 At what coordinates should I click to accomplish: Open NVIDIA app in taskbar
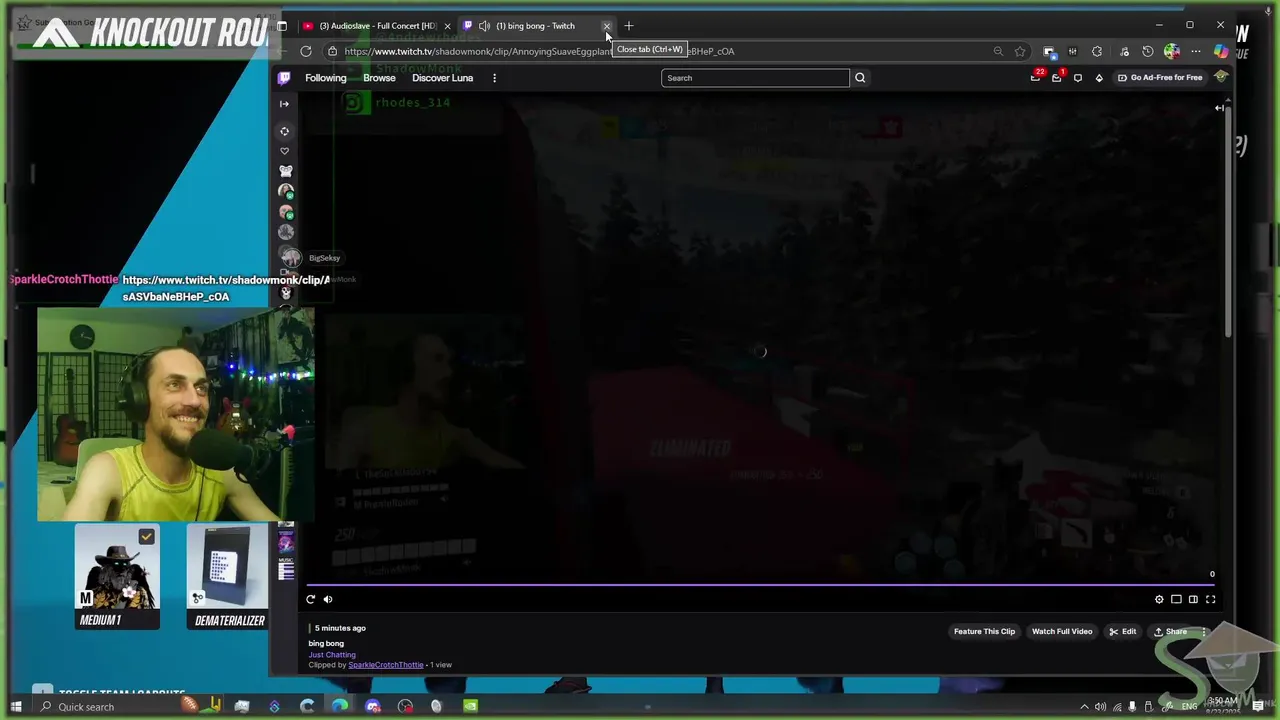[470, 707]
